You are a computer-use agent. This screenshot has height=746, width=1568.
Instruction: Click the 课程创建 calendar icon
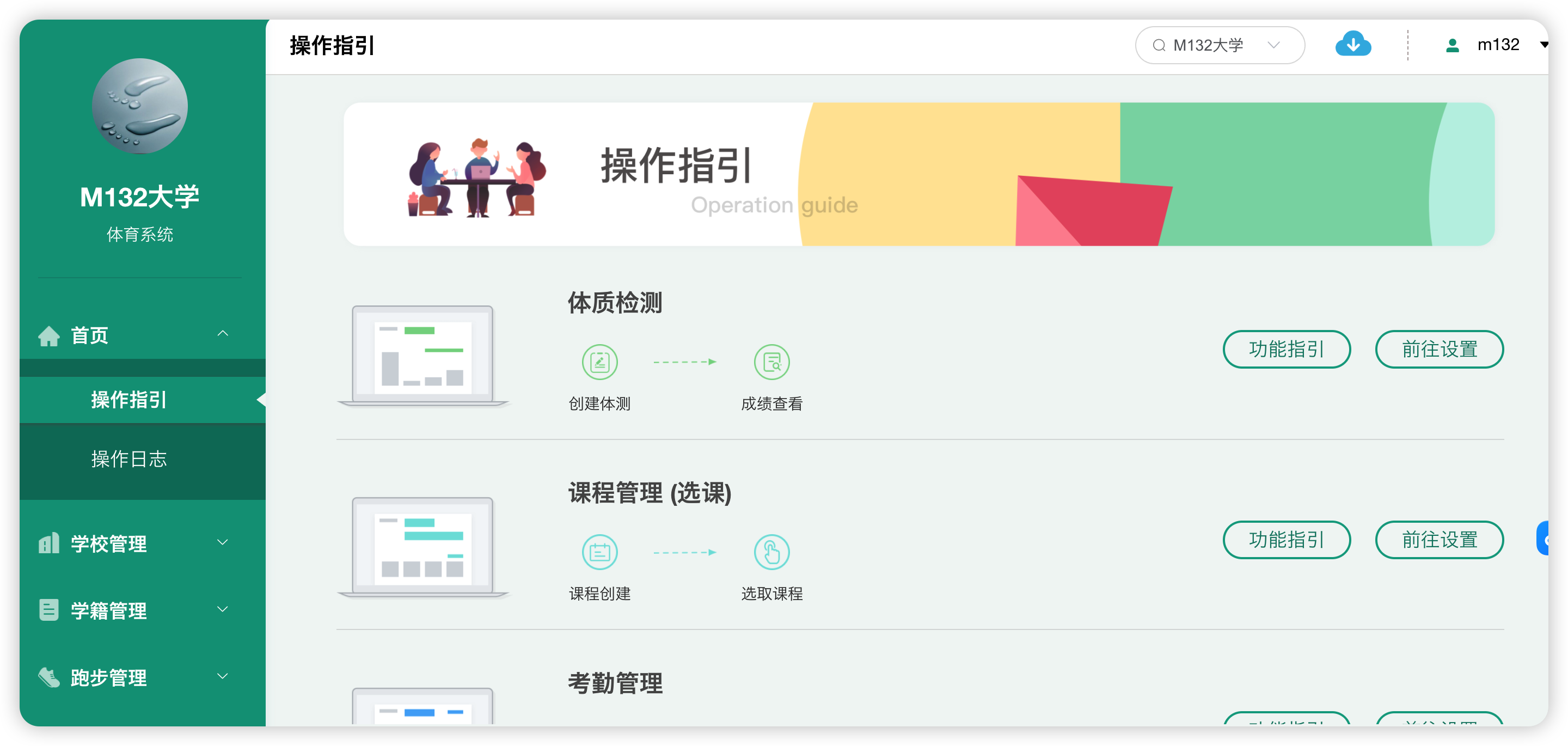[599, 552]
